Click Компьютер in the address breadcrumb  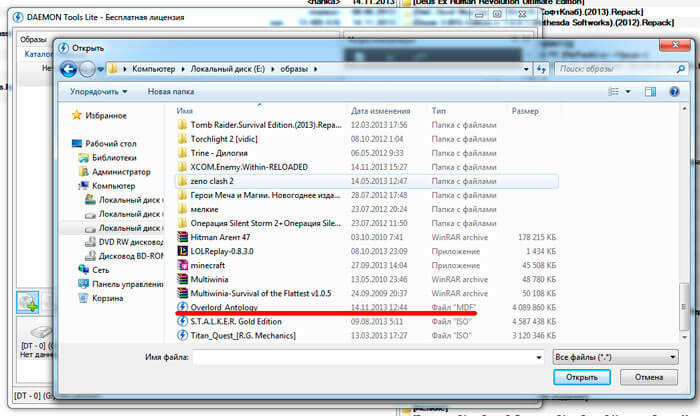(x=154, y=69)
